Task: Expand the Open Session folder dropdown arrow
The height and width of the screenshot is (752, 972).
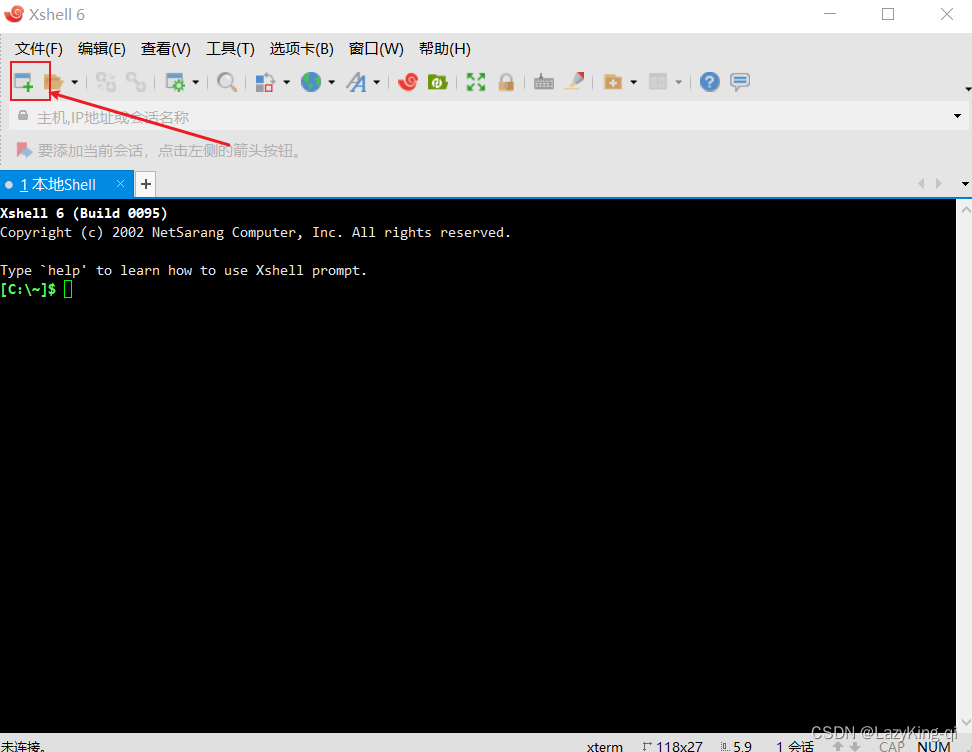Action: pyautogui.click(x=74, y=82)
